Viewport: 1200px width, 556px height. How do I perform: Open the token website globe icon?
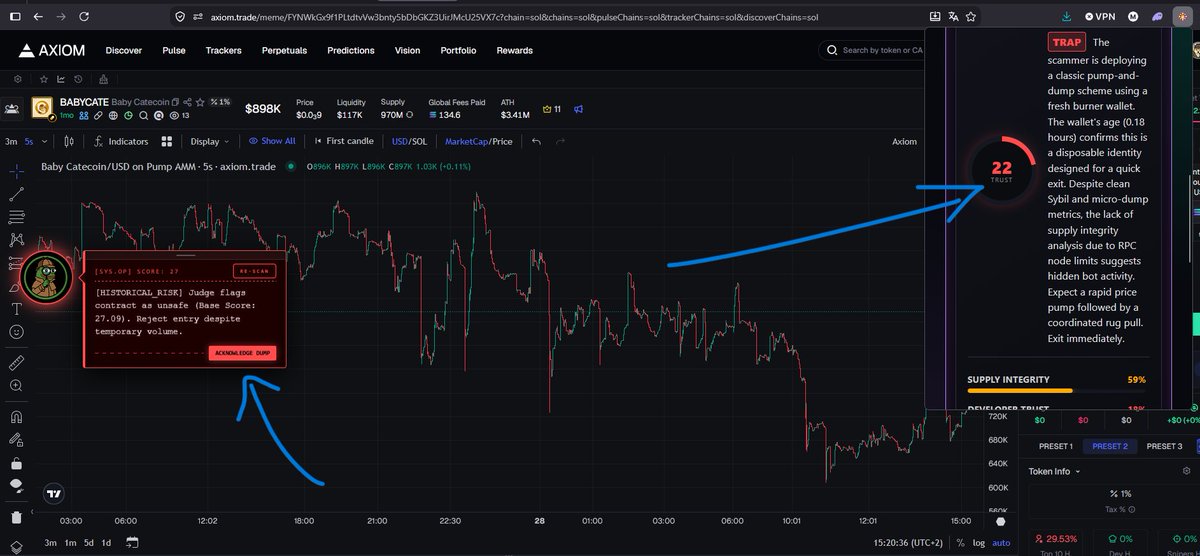(x=113, y=115)
